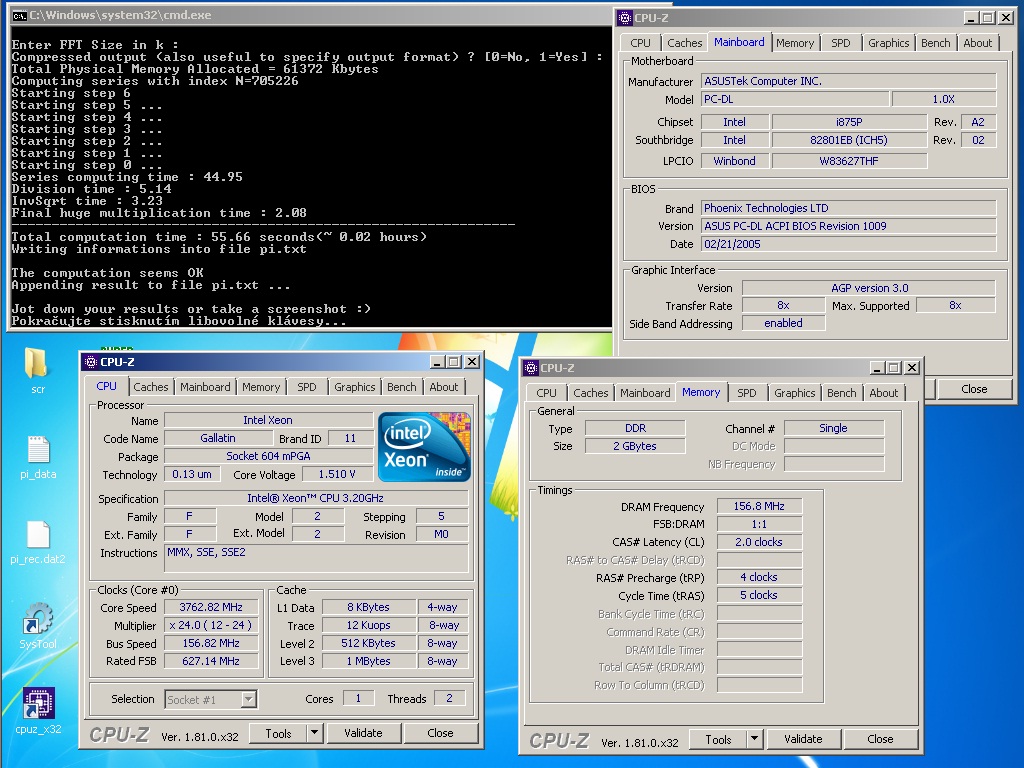The height and width of the screenshot is (768, 1024).
Task: Select SPD tab in Memory window
Action: [x=746, y=393]
